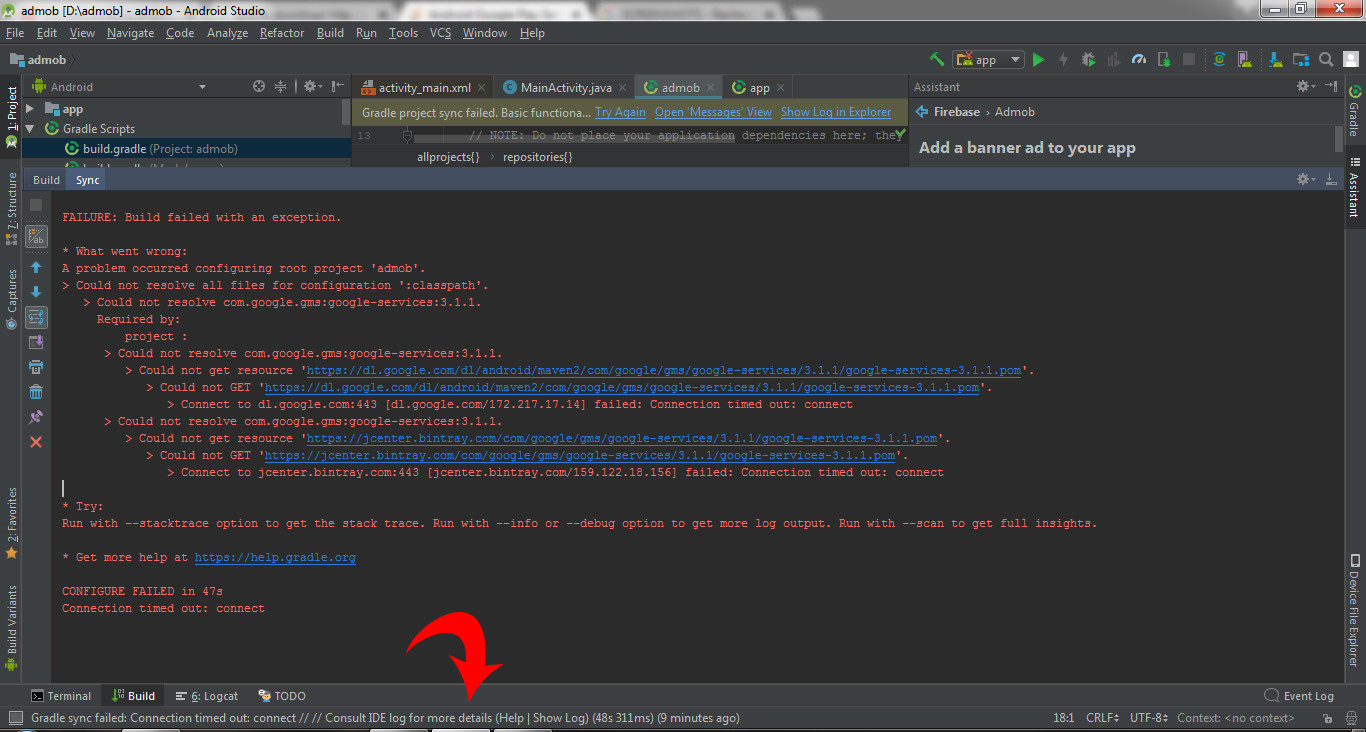
Task: Print the Sync output
Action: click(36, 367)
